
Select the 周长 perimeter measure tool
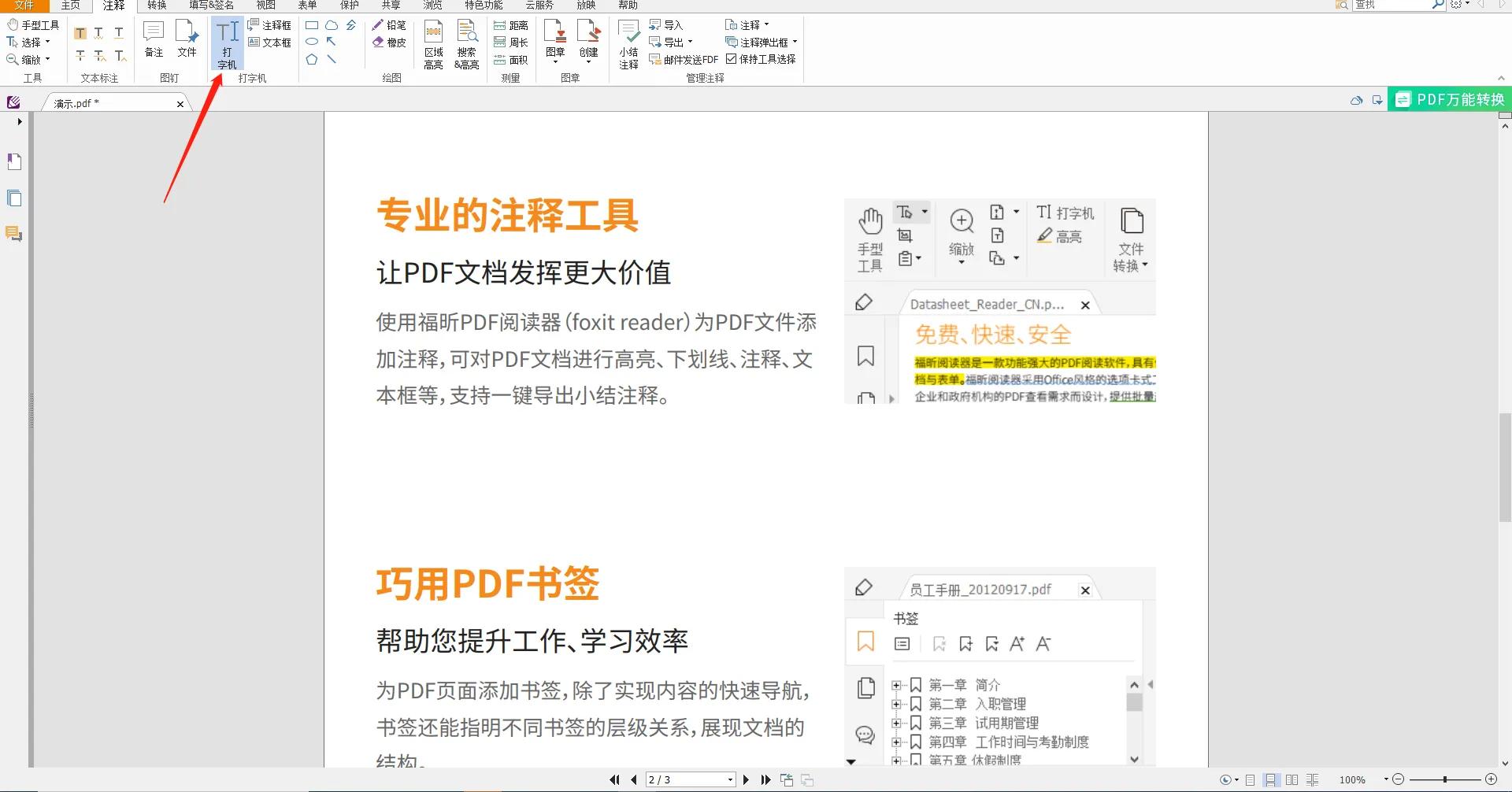pos(510,43)
